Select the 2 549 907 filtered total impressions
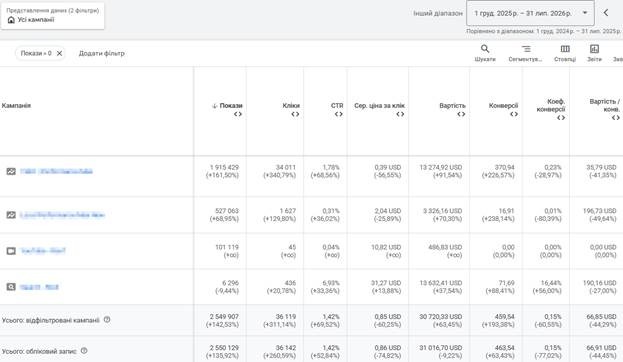The image size is (623, 362). point(224,317)
